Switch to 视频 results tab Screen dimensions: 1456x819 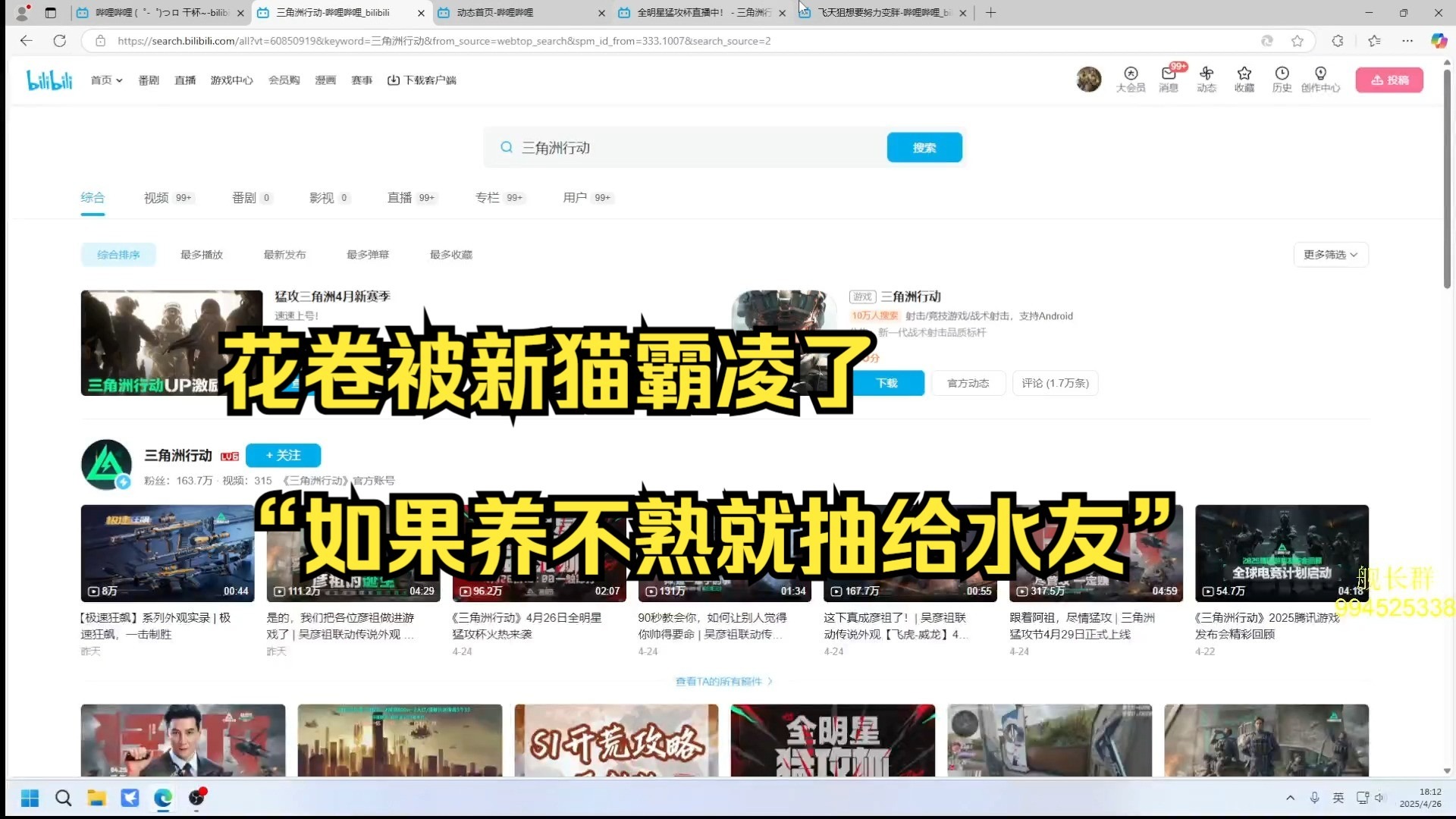click(x=168, y=198)
